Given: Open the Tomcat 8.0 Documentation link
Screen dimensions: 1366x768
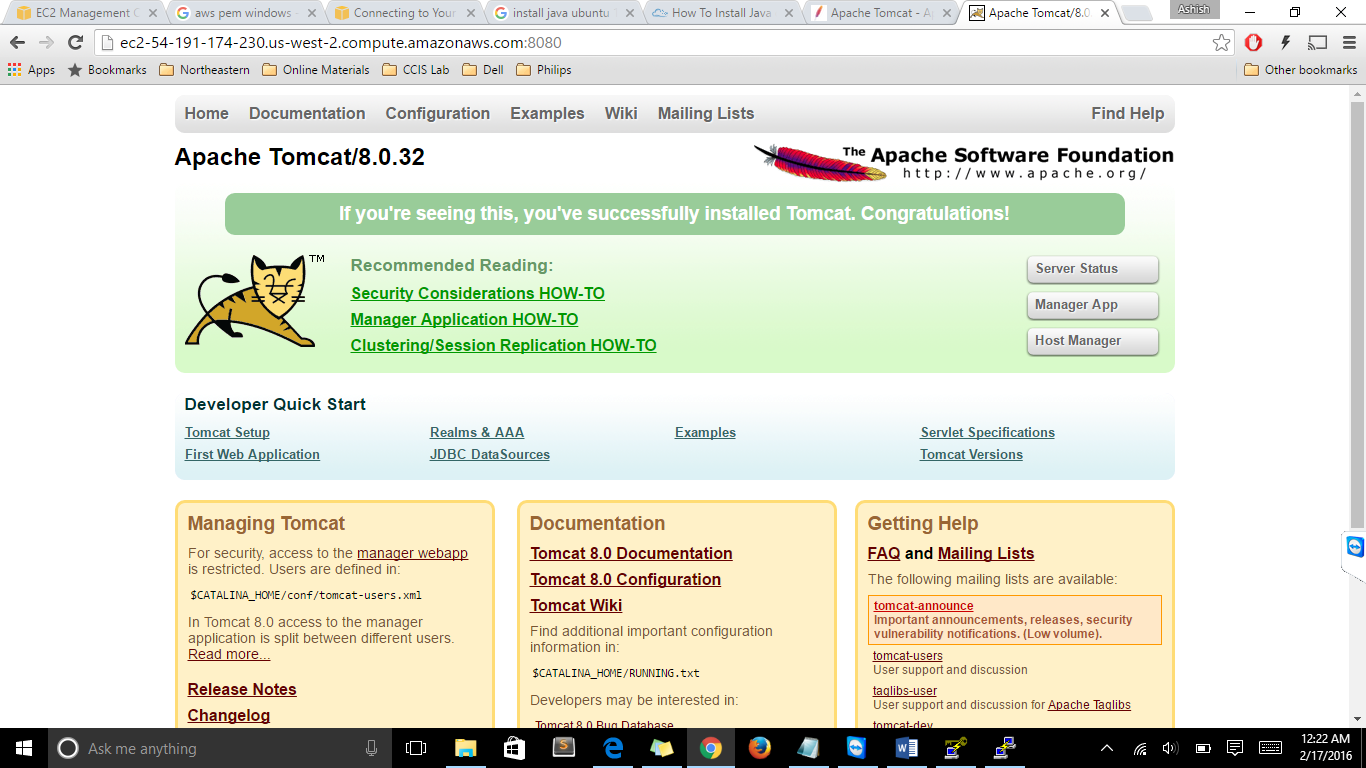Looking at the screenshot, I should click(631, 554).
